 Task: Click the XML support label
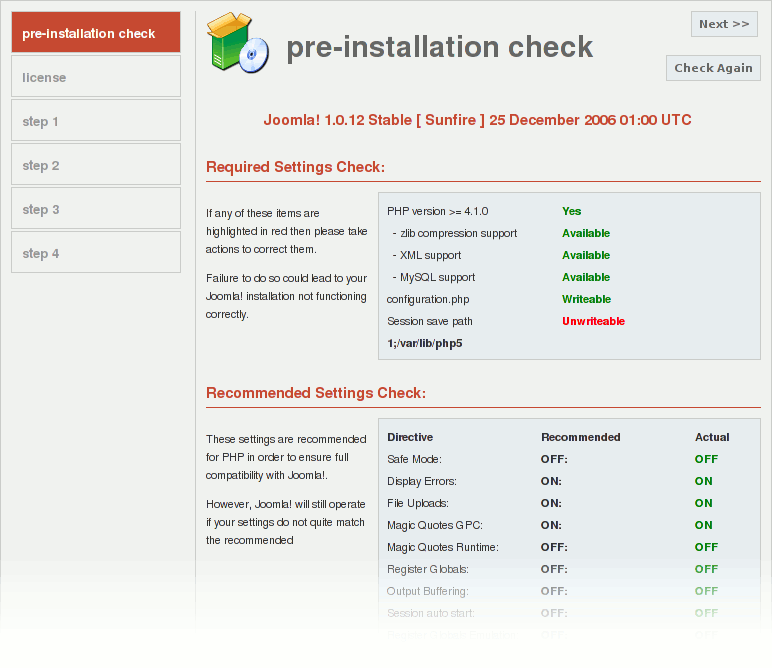pos(430,255)
